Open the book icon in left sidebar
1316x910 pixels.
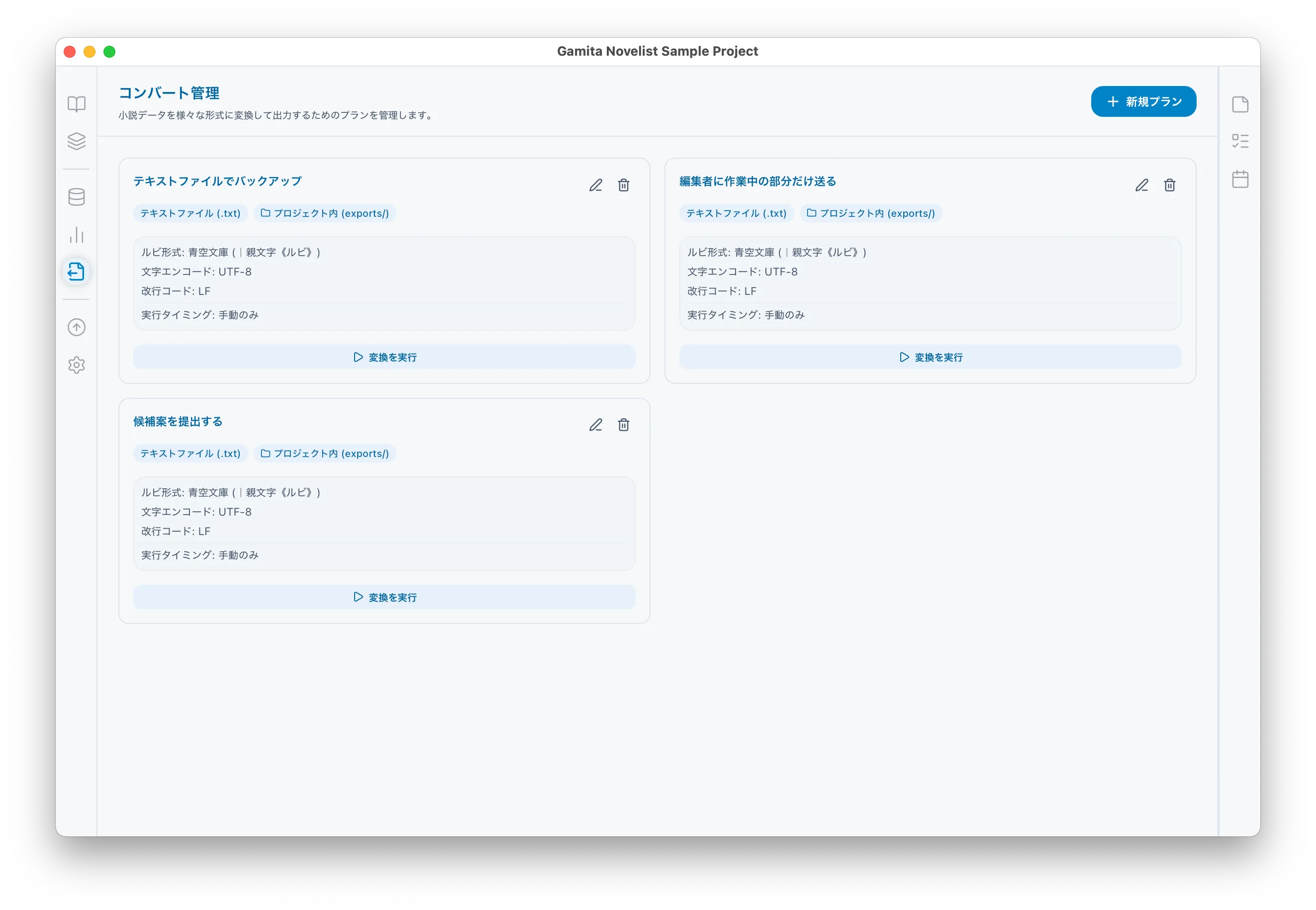pos(77,104)
